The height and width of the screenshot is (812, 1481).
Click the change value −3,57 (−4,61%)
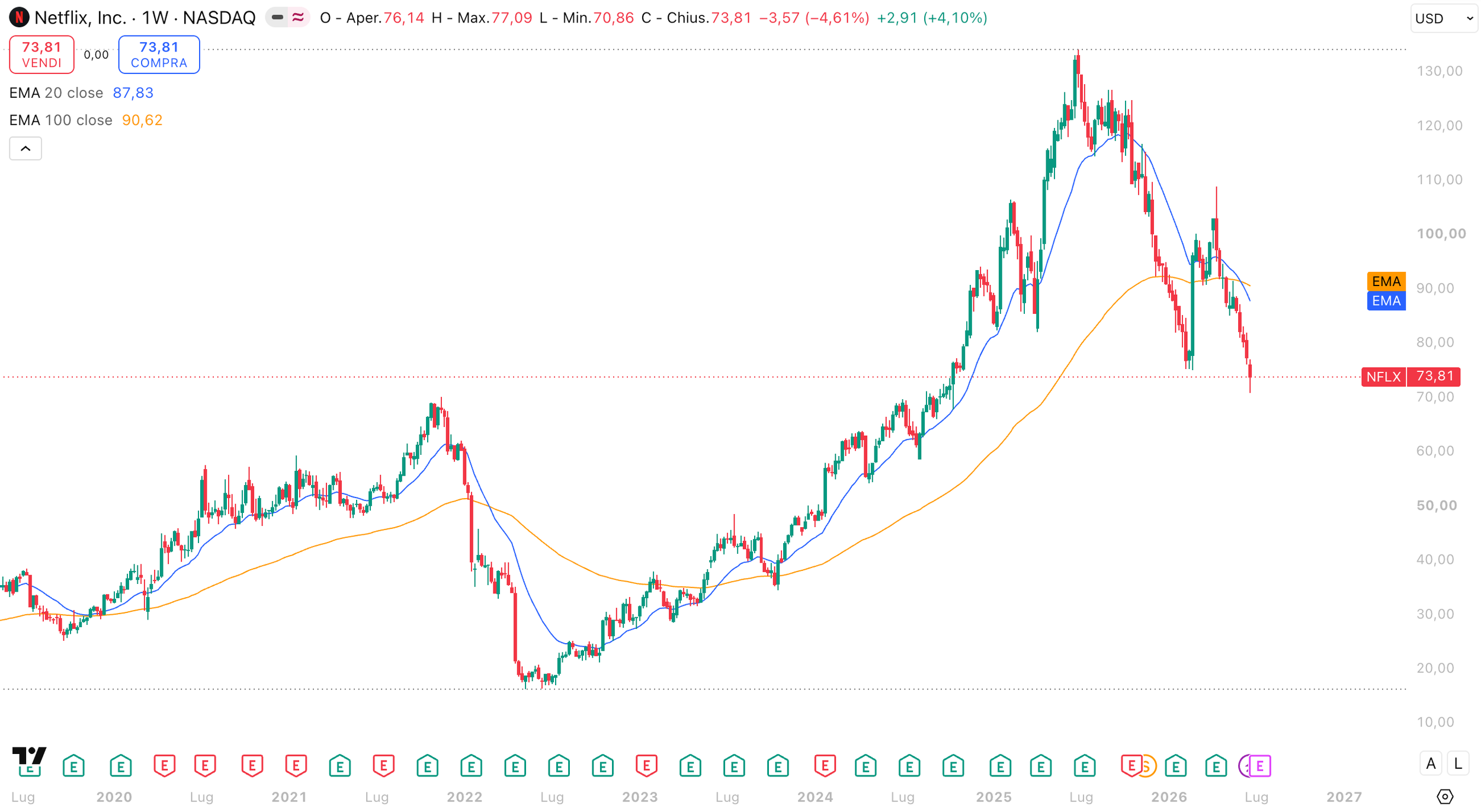click(814, 18)
